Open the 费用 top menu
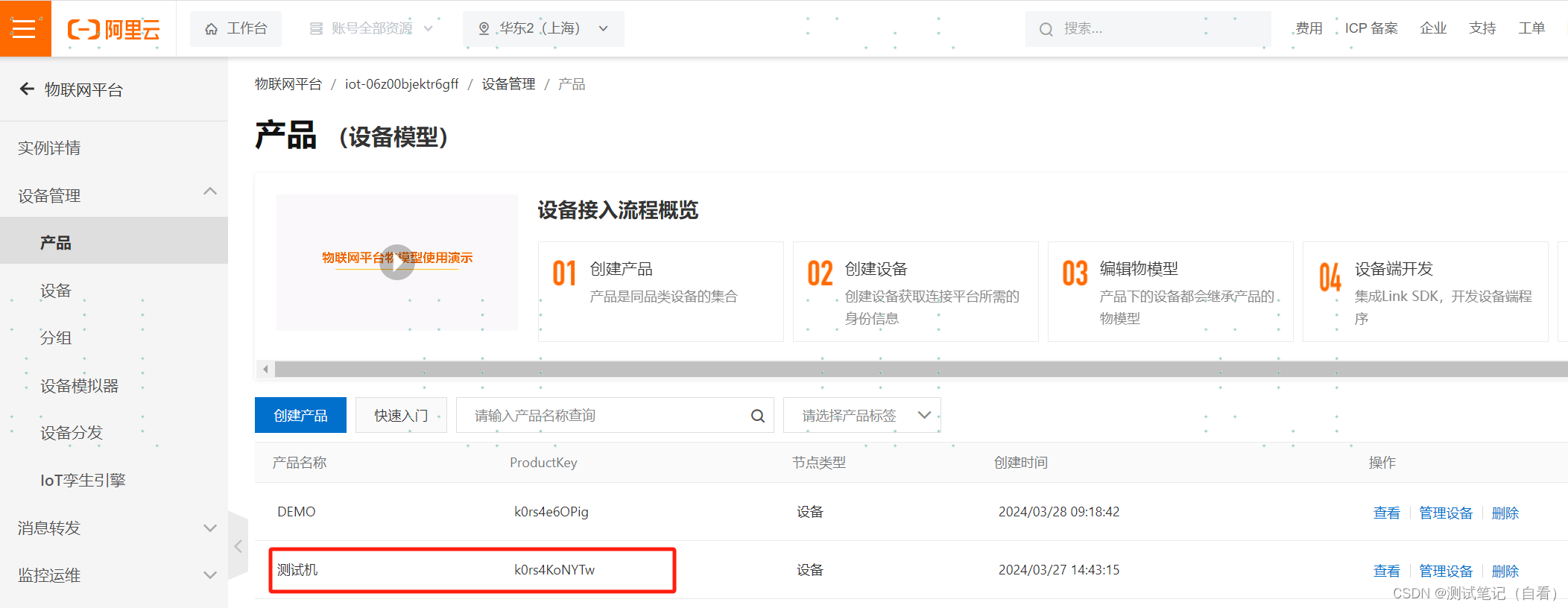Viewport: 1568px width, 608px height. click(x=1309, y=28)
